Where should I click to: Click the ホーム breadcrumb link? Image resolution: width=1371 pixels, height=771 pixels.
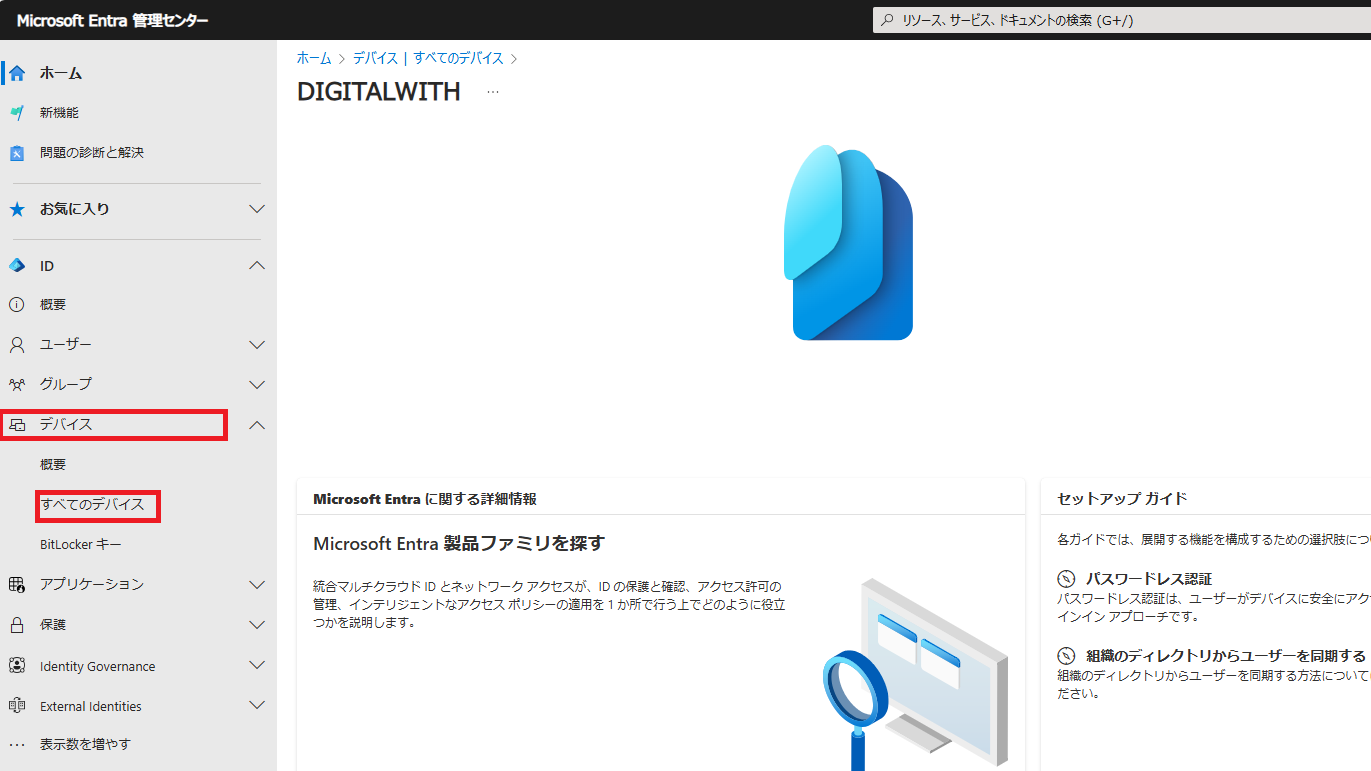coord(314,58)
